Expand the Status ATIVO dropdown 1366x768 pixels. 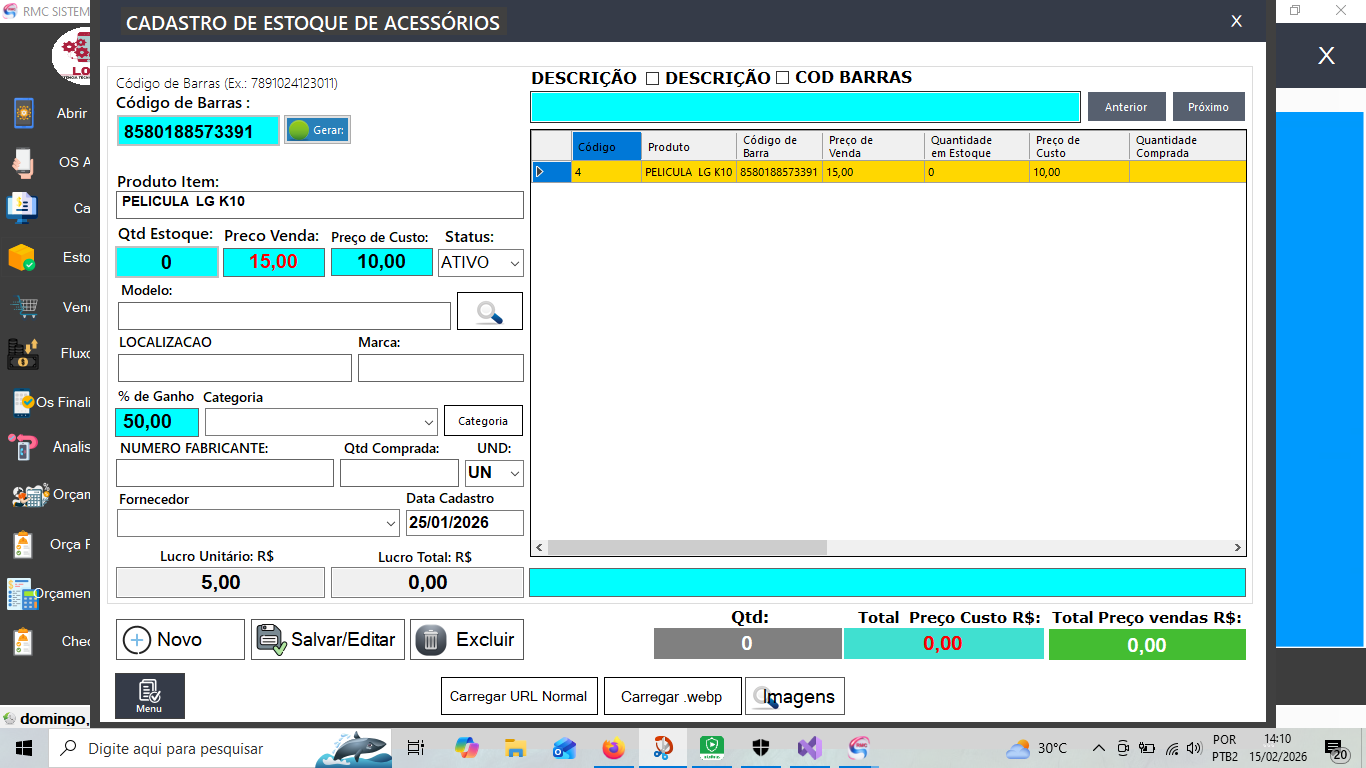pyautogui.click(x=481, y=263)
